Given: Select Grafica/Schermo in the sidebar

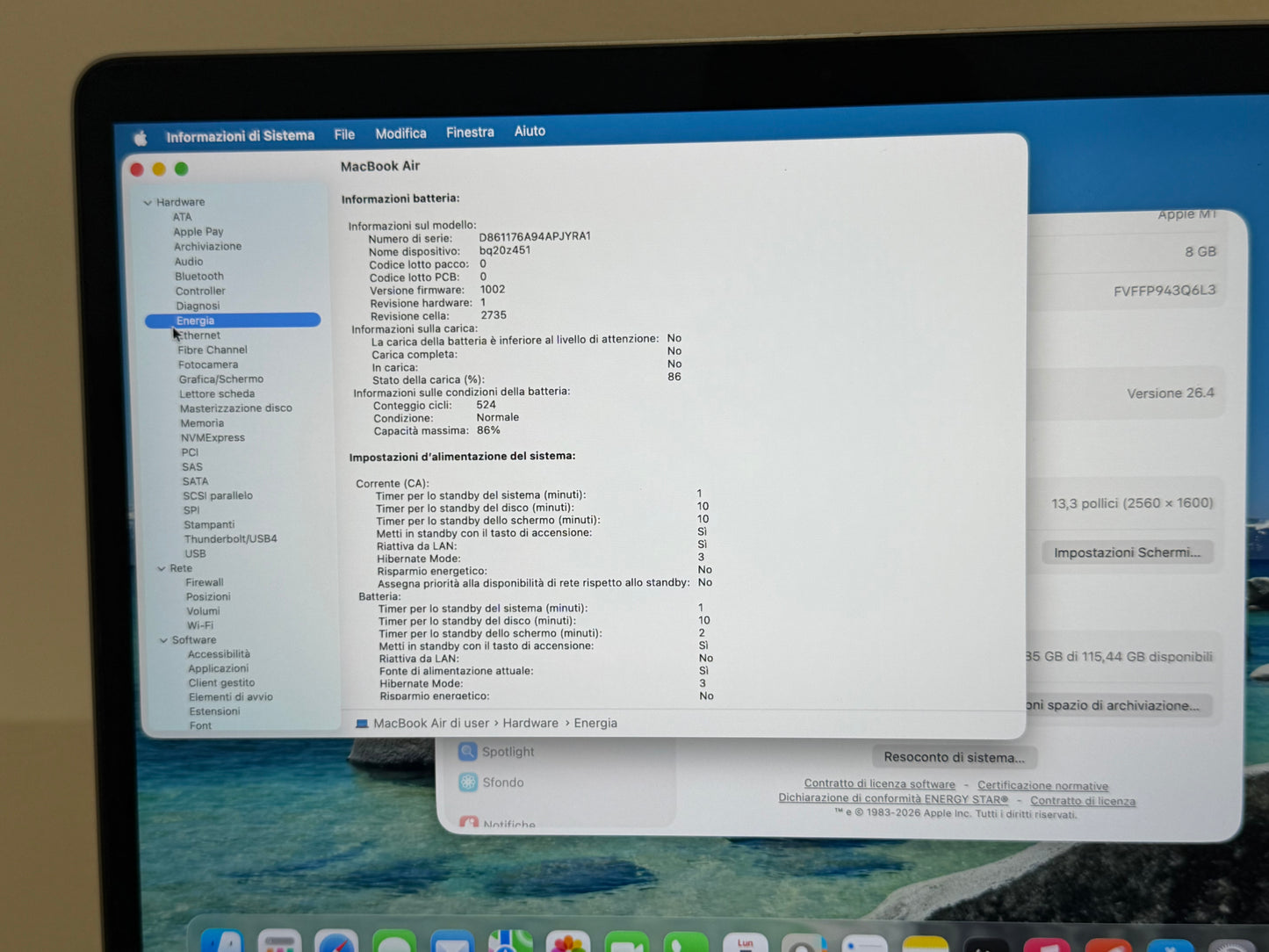Looking at the screenshot, I should (221, 379).
